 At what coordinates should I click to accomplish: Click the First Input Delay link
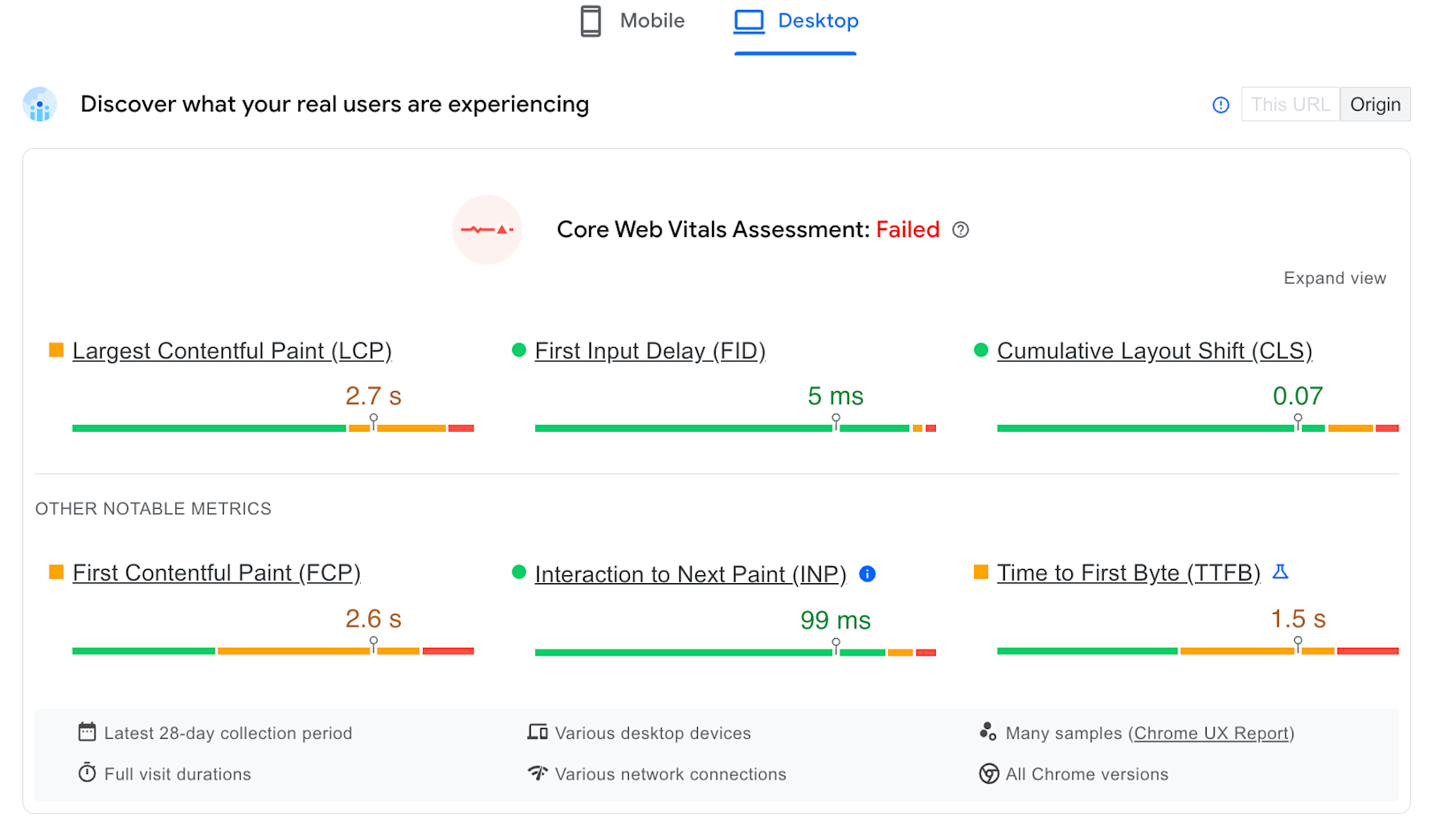(x=649, y=350)
